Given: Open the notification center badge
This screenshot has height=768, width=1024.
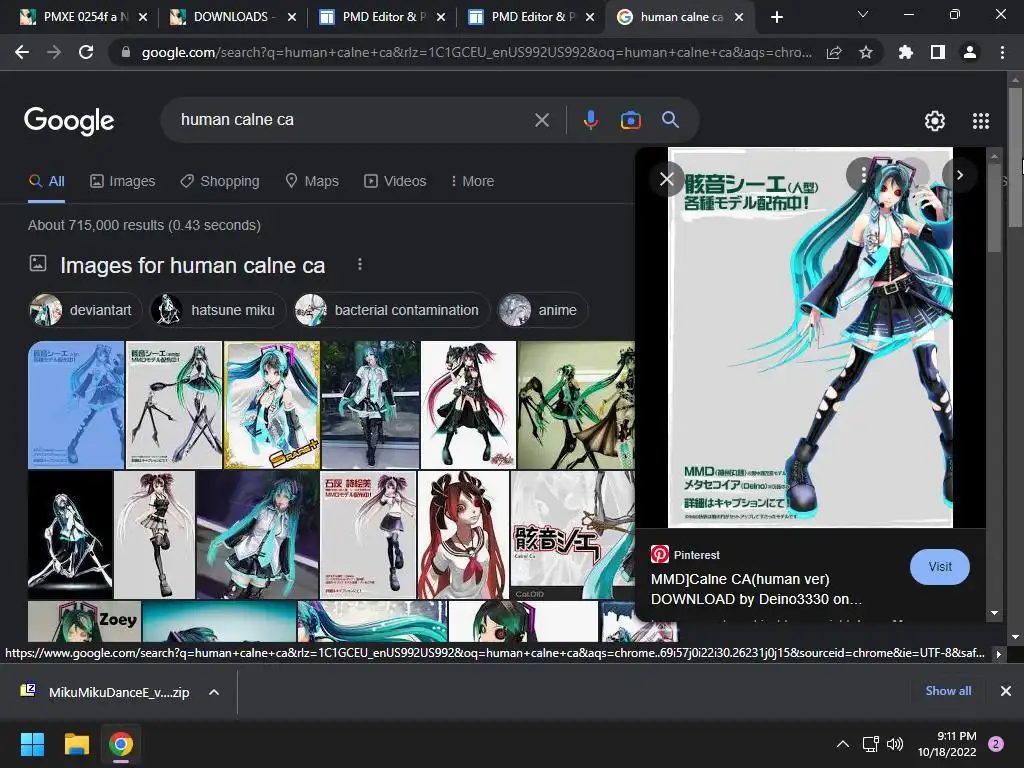Looking at the screenshot, I should coord(996,744).
